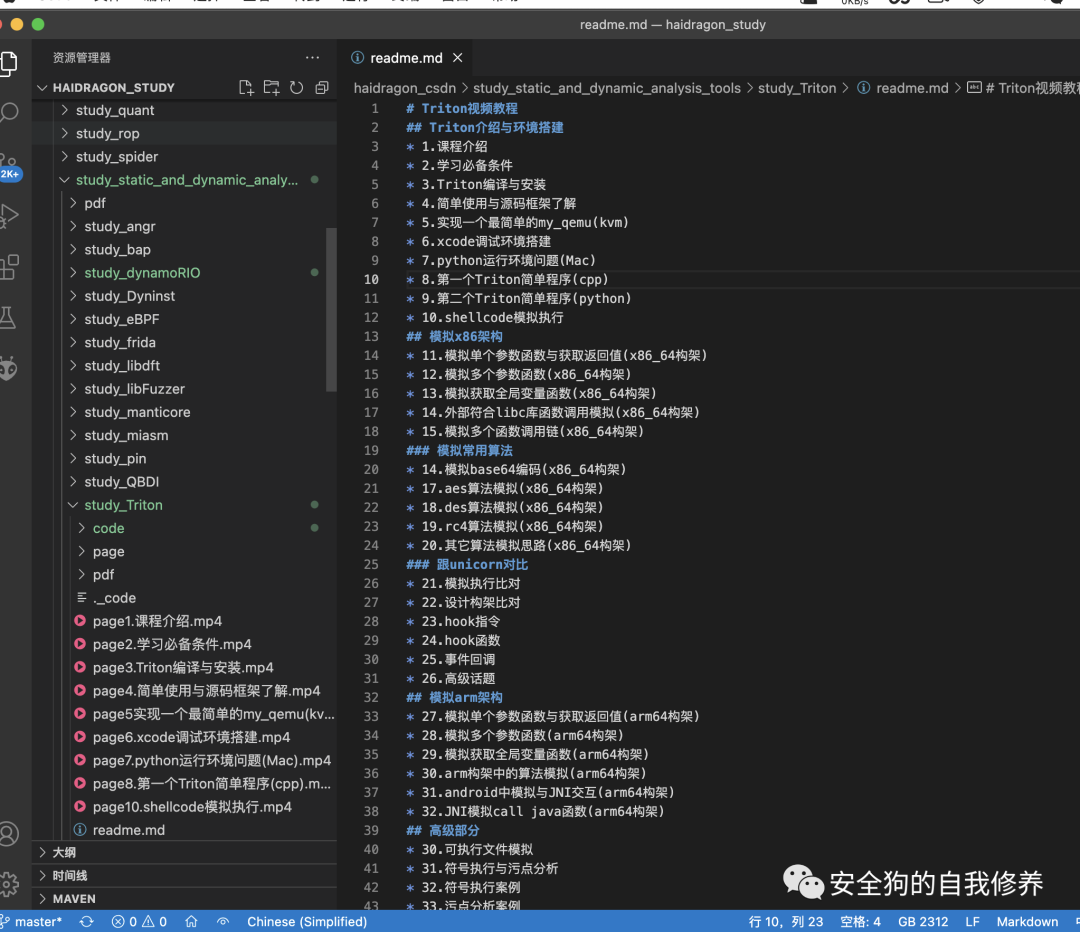Open the Extensions view
The width and height of the screenshot is (1080, 932).
click(8, 267)
